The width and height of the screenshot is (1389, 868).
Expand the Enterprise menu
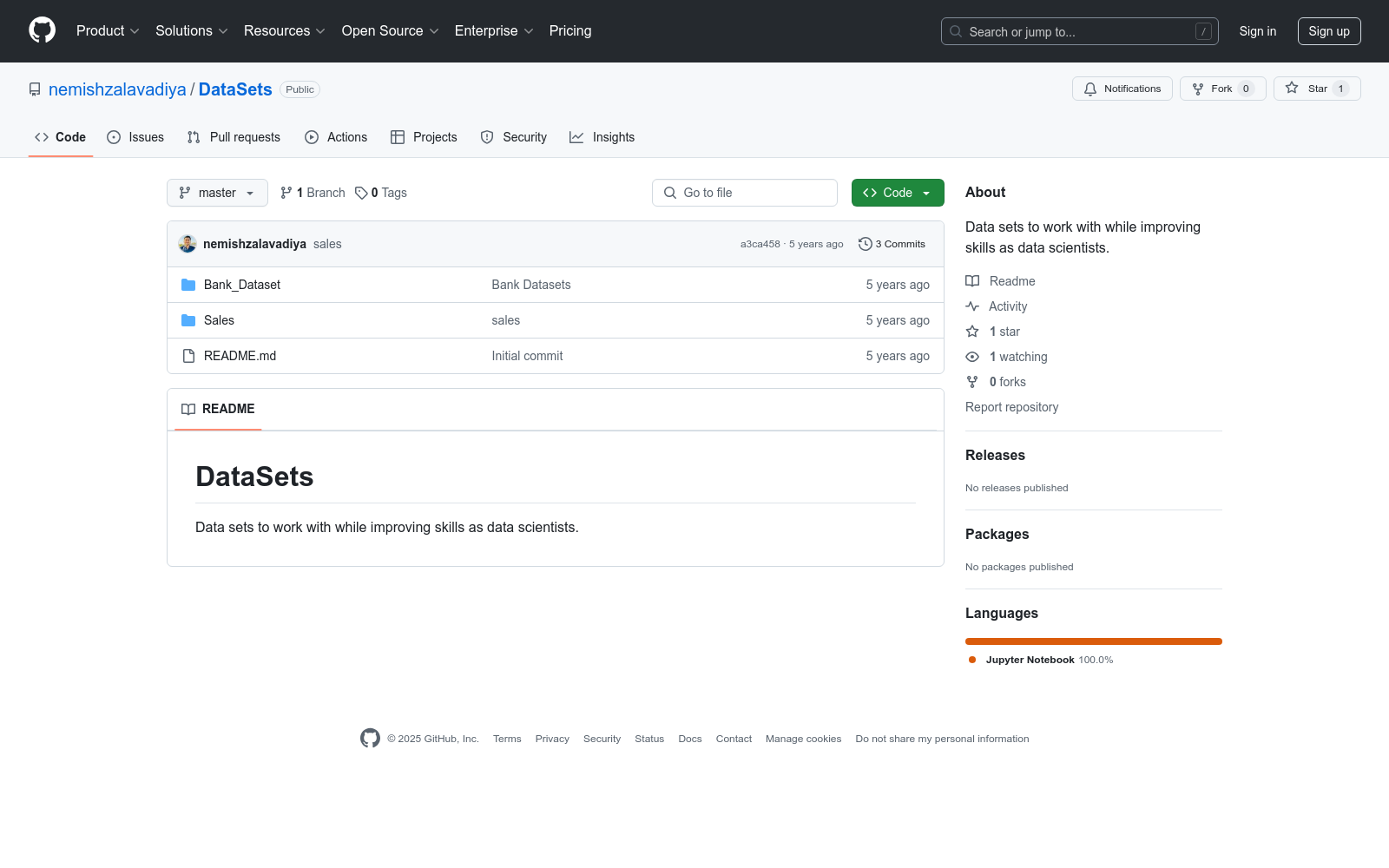coord(494,31)
